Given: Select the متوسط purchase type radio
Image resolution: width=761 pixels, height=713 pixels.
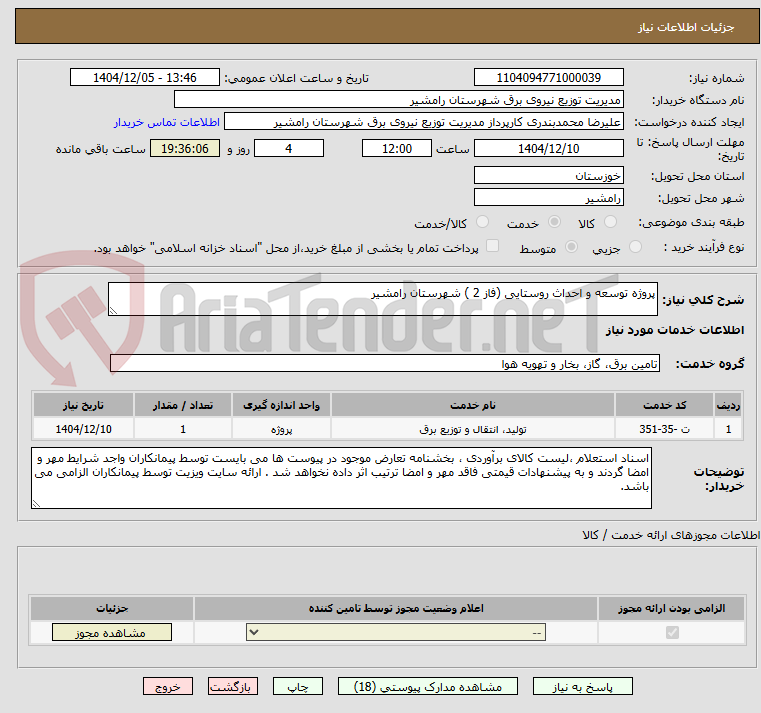Looking at the screenshot, I should point(572,247).
